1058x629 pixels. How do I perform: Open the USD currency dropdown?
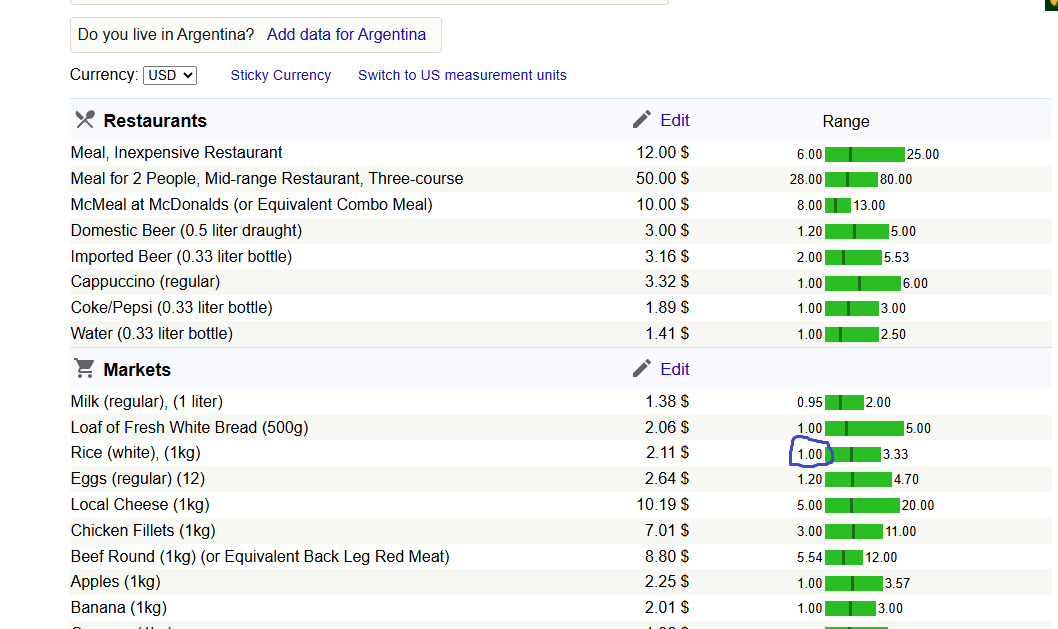click(x=170, y=75)
